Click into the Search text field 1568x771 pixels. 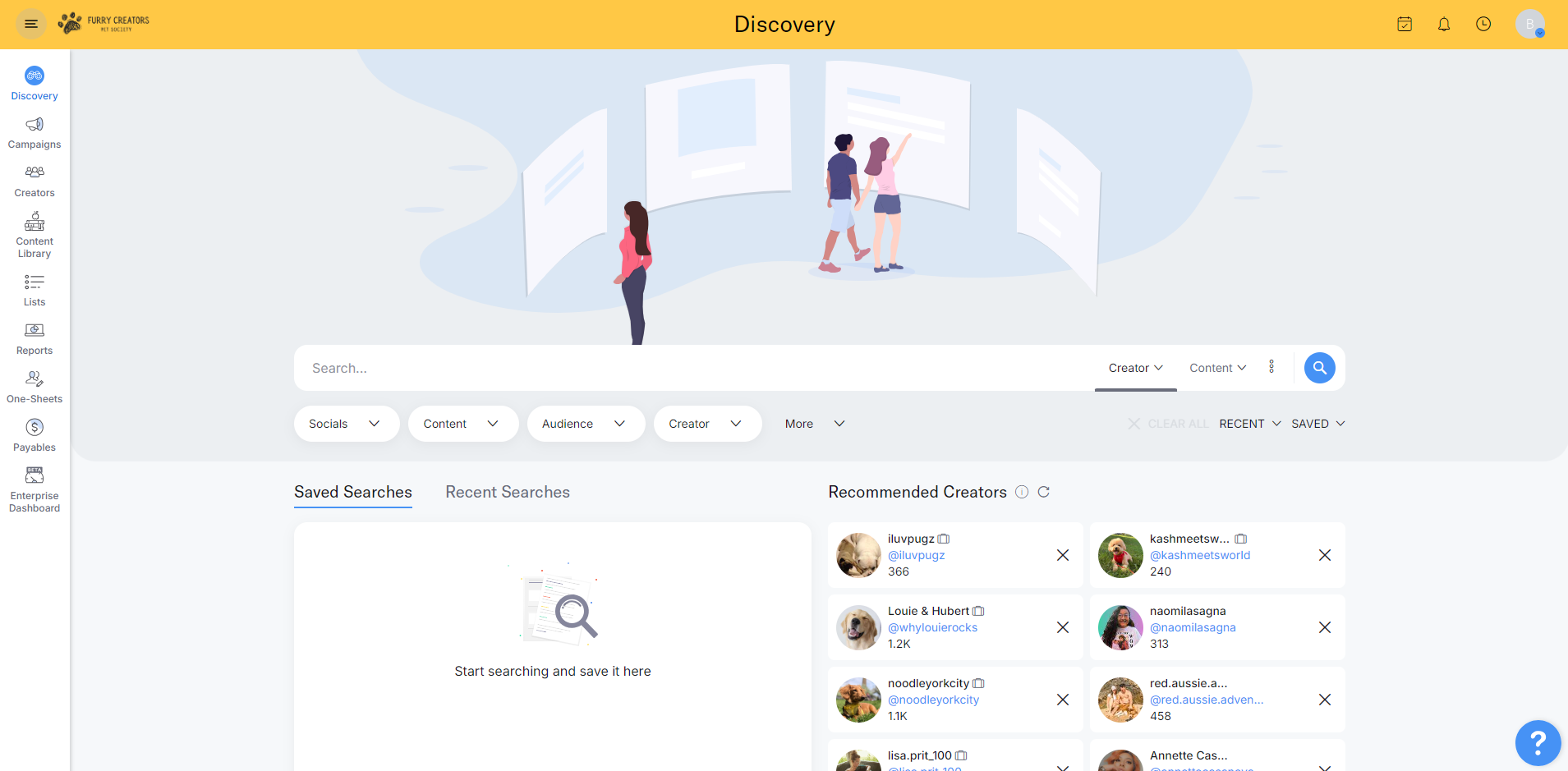click(x=690, y=368)
